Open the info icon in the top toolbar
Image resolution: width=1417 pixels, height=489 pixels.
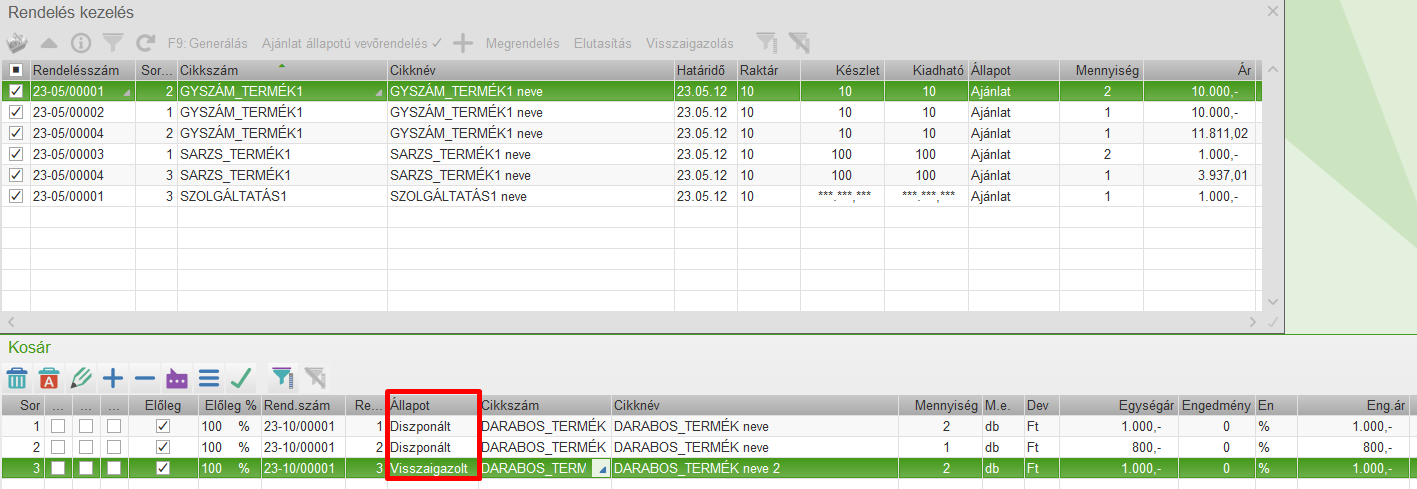(81, 43)
